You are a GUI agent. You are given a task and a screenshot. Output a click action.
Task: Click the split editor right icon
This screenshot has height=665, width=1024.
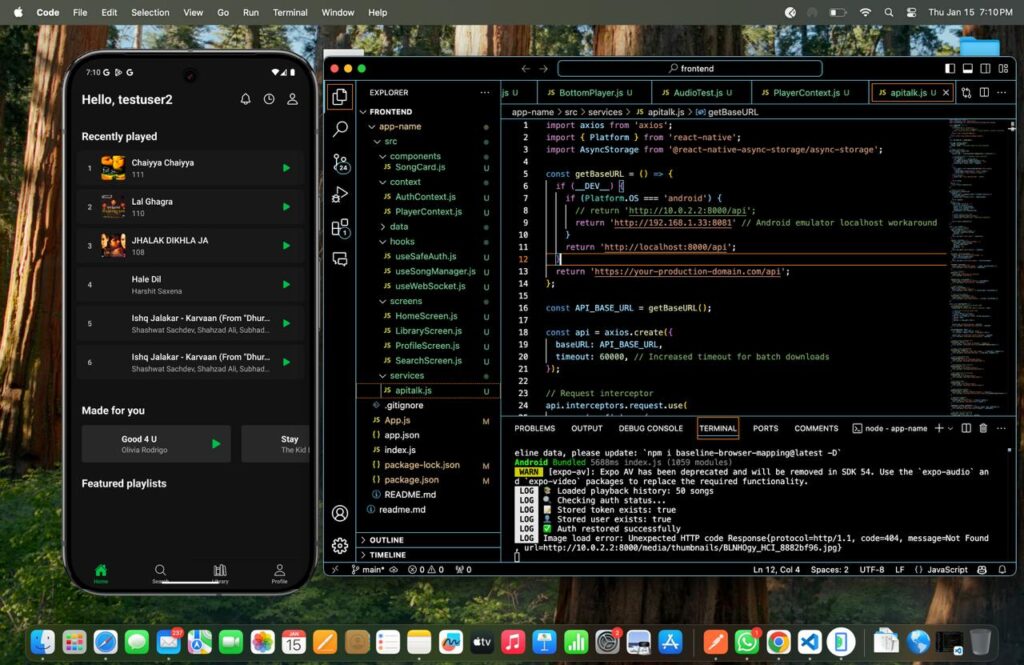point(984,92)
